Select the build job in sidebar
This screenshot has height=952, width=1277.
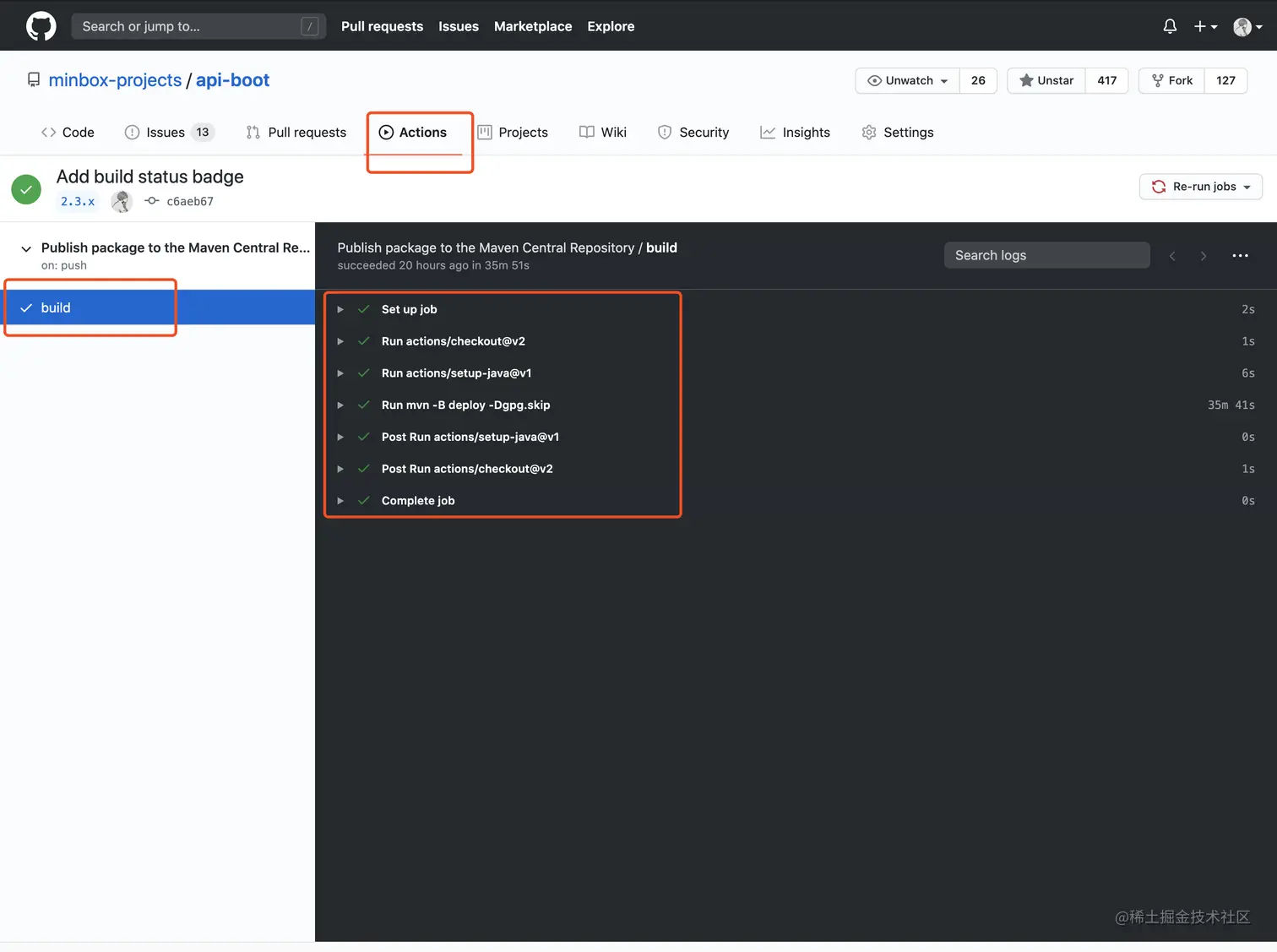[157, 307]
